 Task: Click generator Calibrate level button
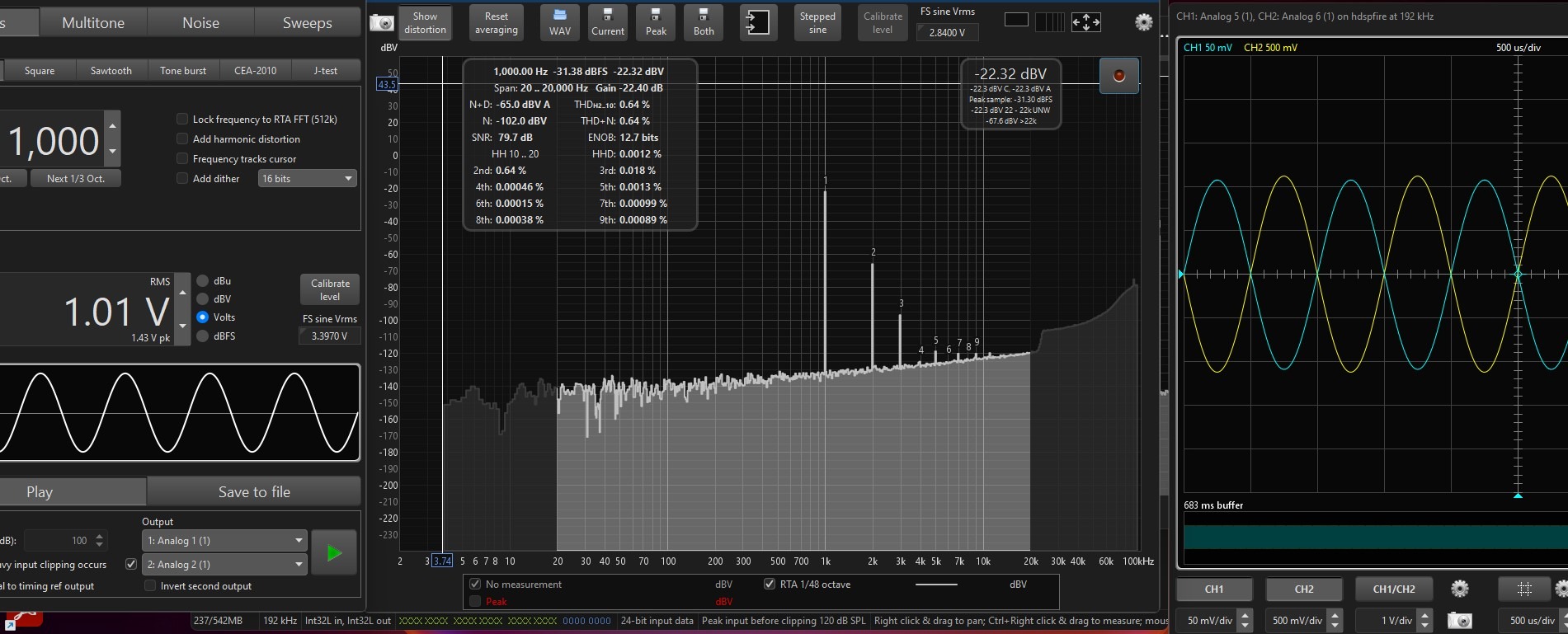(330, 289)
